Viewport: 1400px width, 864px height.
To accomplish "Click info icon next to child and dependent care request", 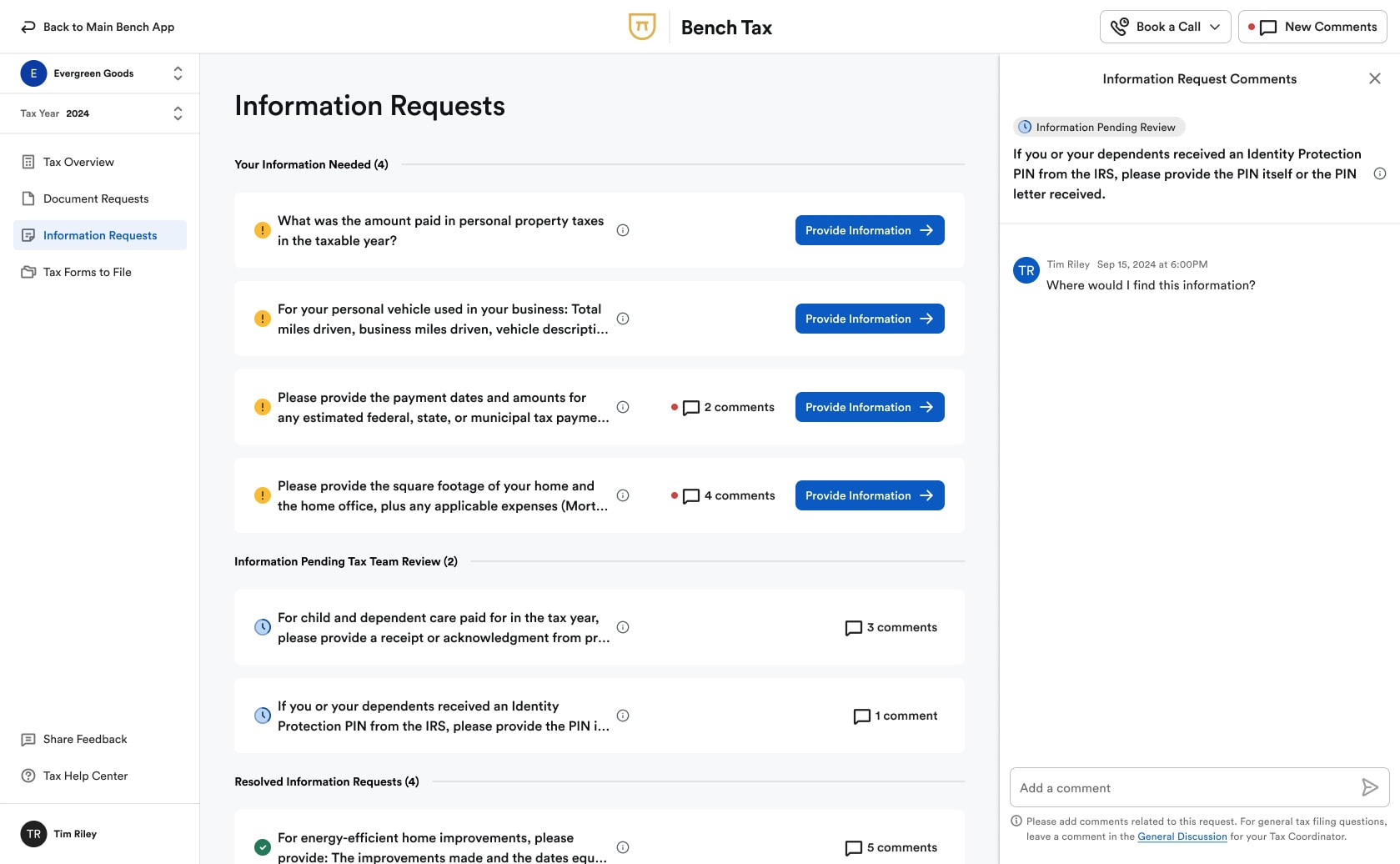I will 623,627.
